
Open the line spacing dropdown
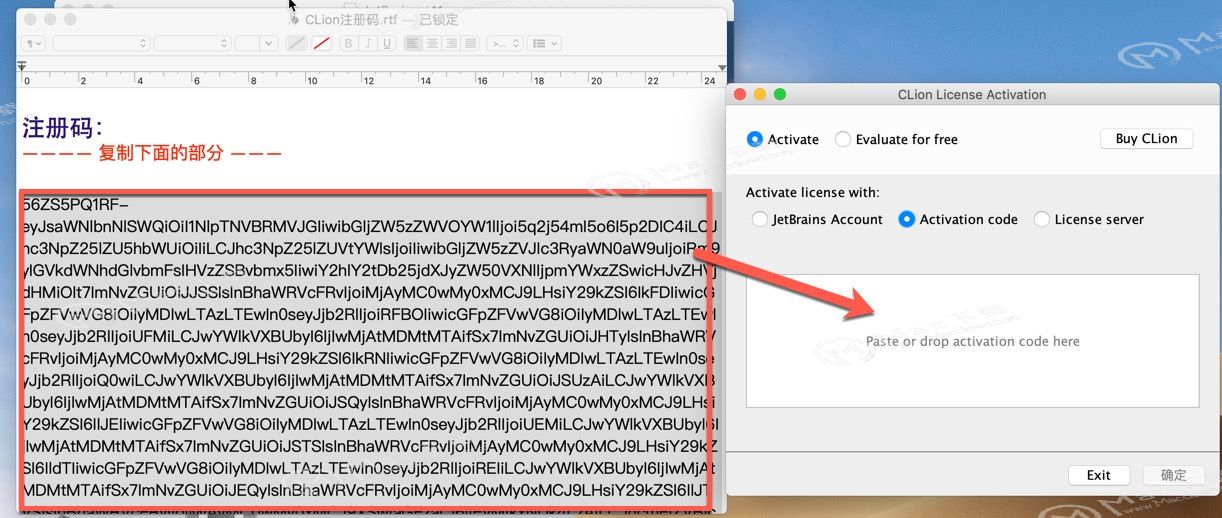[x=503, y=43]
